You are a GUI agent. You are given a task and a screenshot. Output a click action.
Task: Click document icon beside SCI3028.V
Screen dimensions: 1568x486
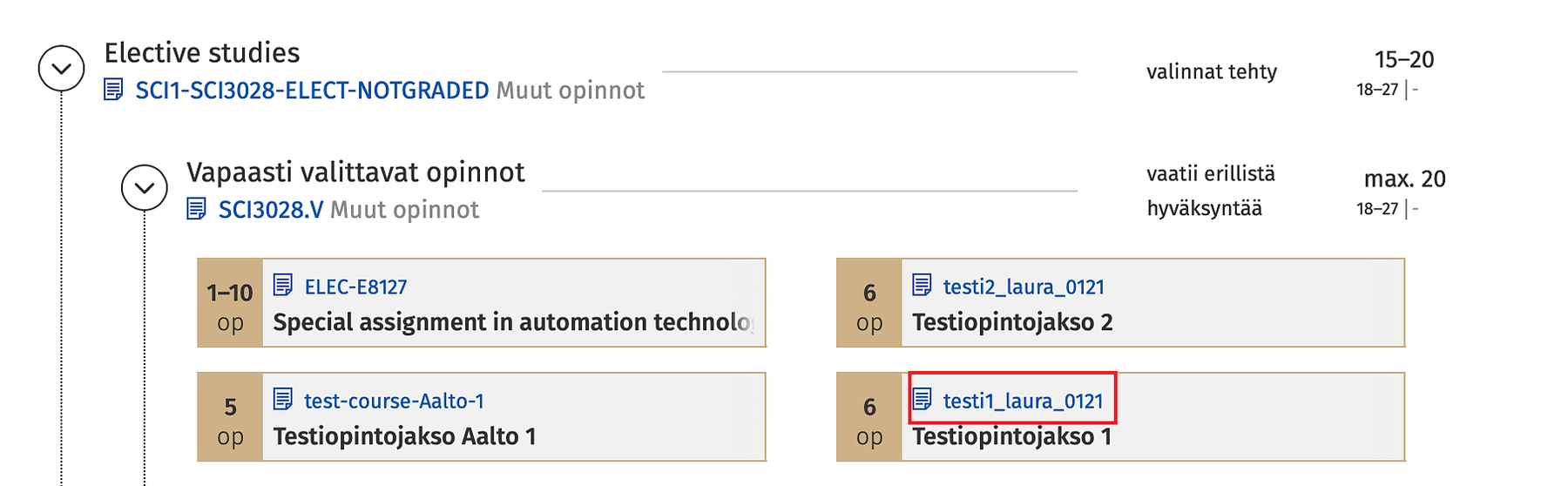pyautogui.click(x=197, y=209)
